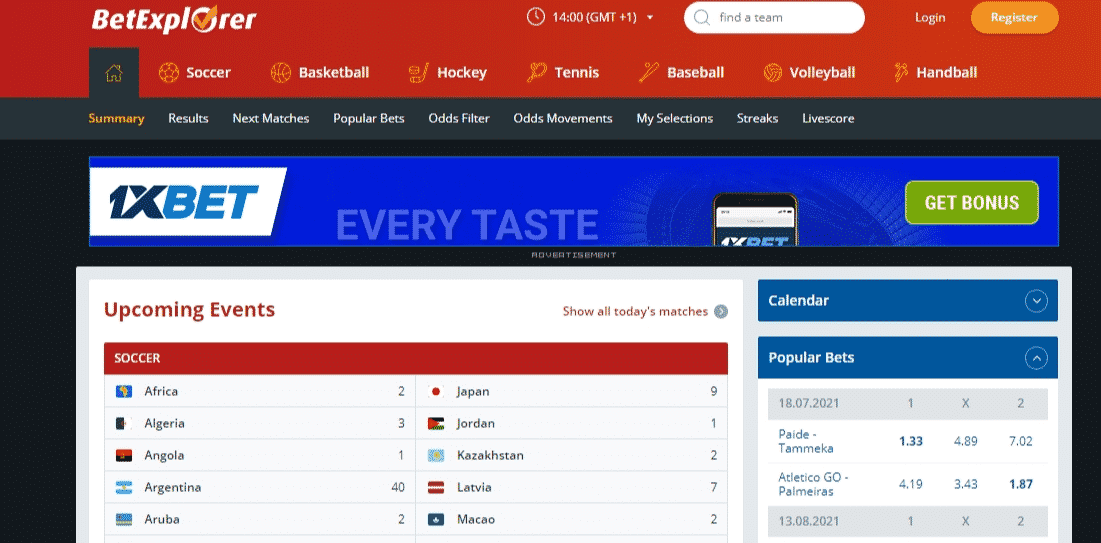
Task: Select the 1.87 odds for Palmeiras
Action: (x=1021, y=484)
